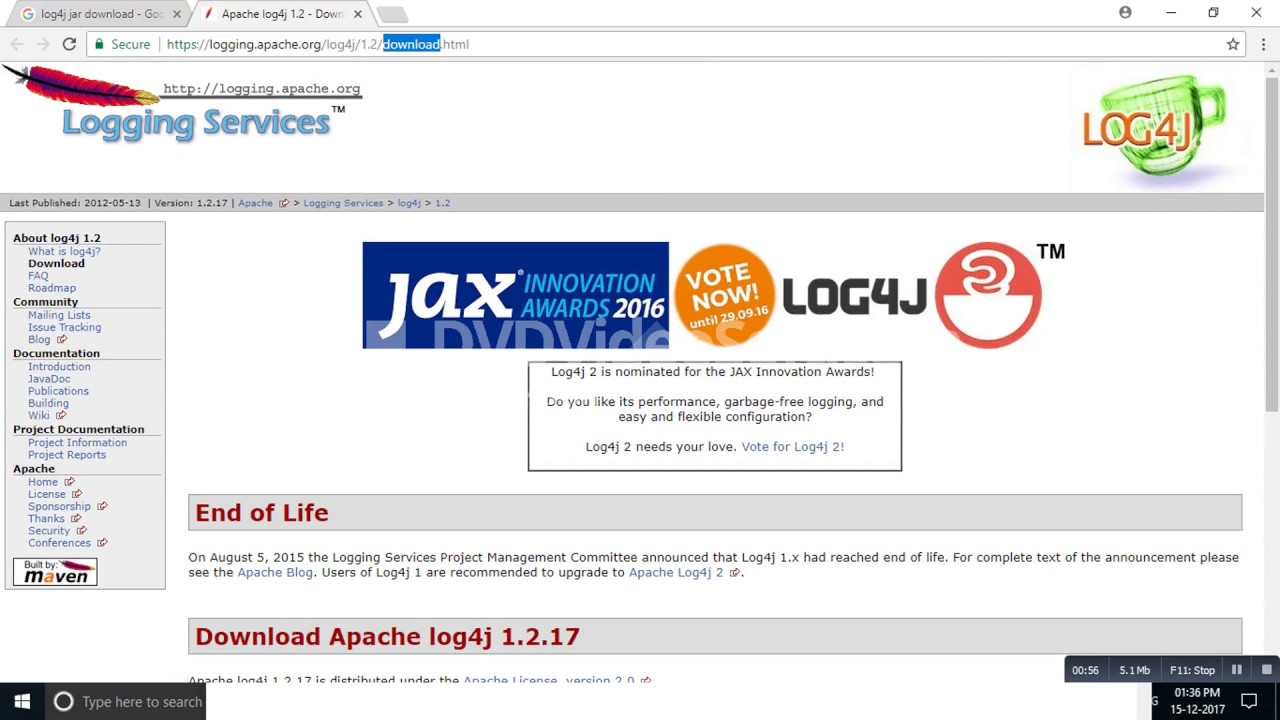
Task: Click the external-link icon beside Wiki
Action: click(x=61, y=415)
